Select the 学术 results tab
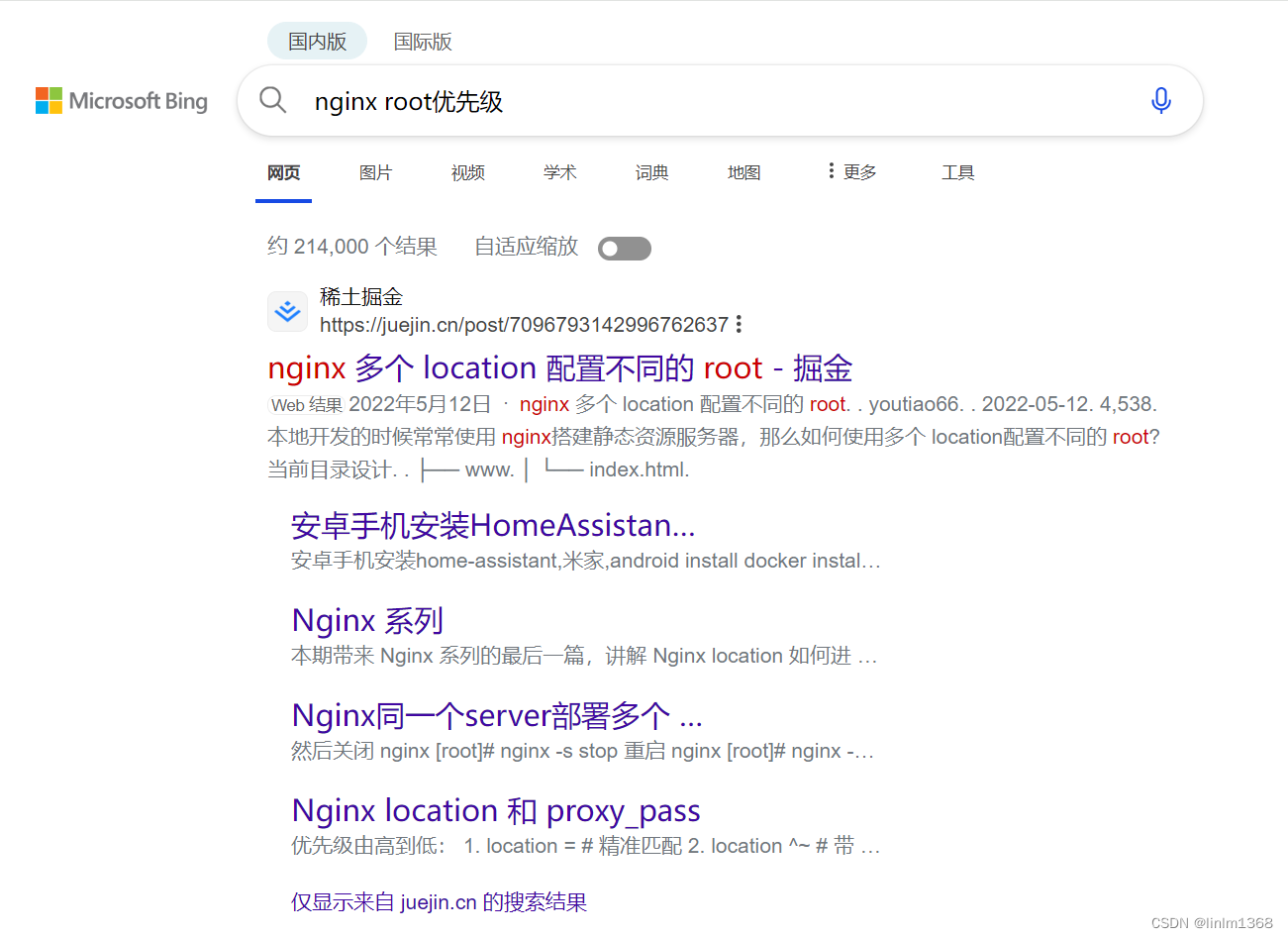 [559, 173]
